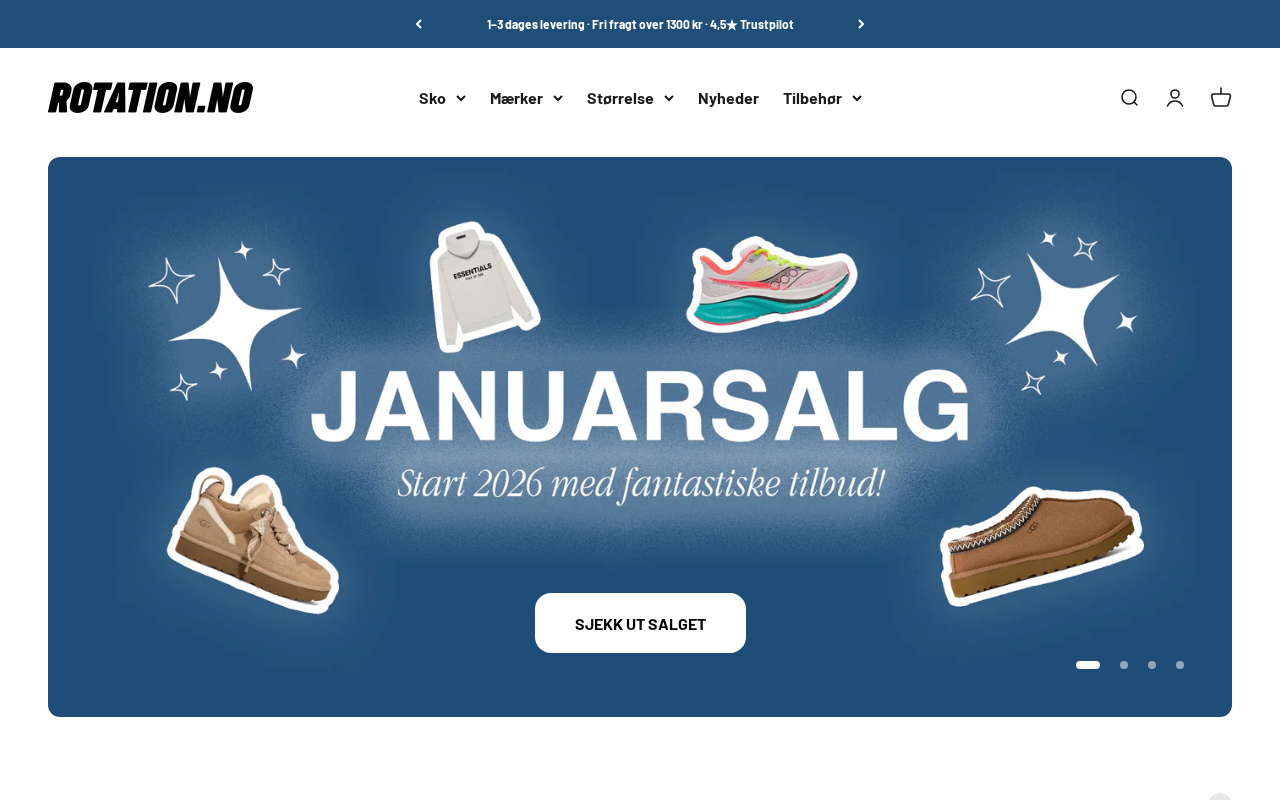1280x800 pixels.
Task: Jump to the fourth banner slide dot
Action: [x=1180, y=665]
